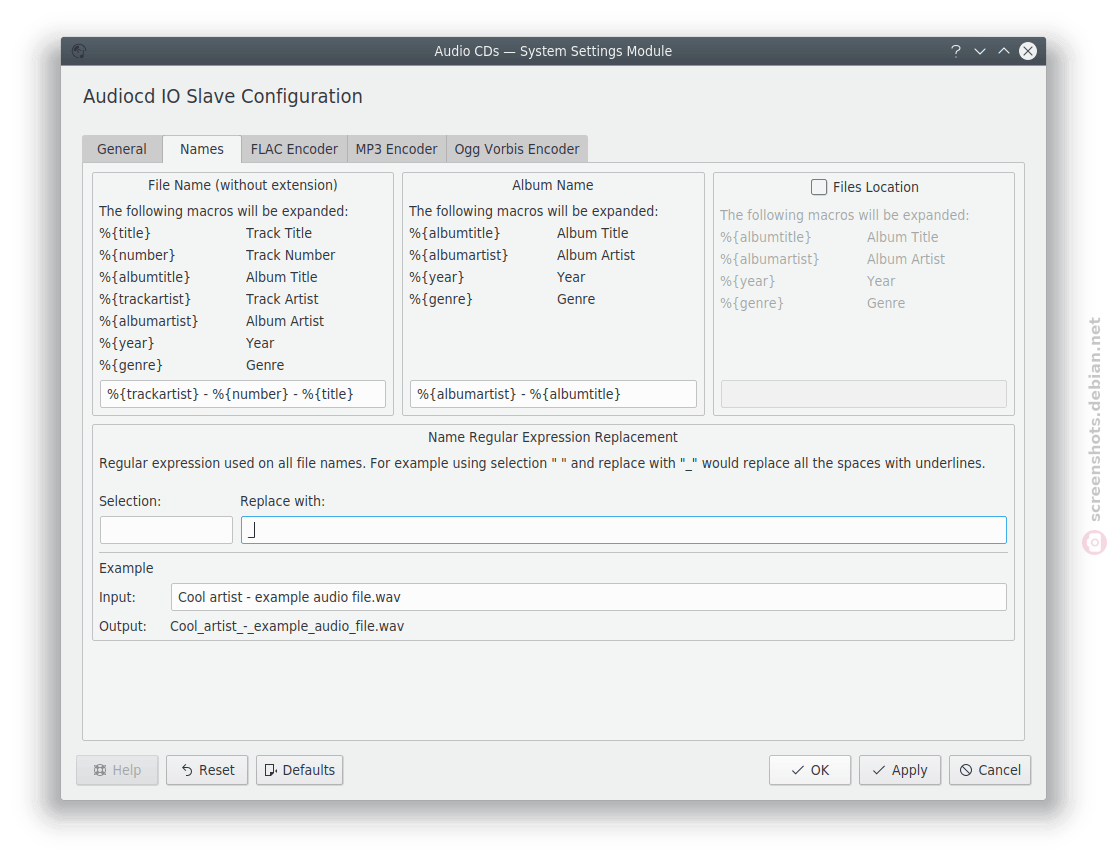Image resolution: width=1107 pixels, height=861 pixels.
Task: Click the Track Artist description label
Action: point(282,299)
